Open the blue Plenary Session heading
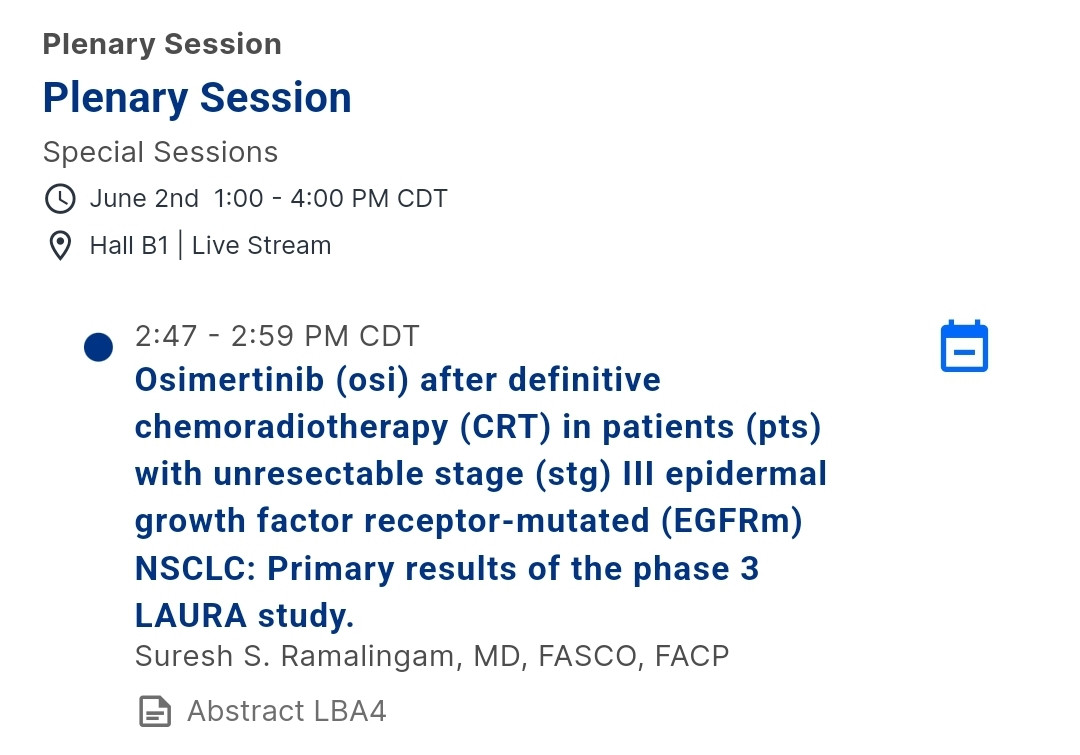The width and height of the screenshot is (1080, 755). 197,98
